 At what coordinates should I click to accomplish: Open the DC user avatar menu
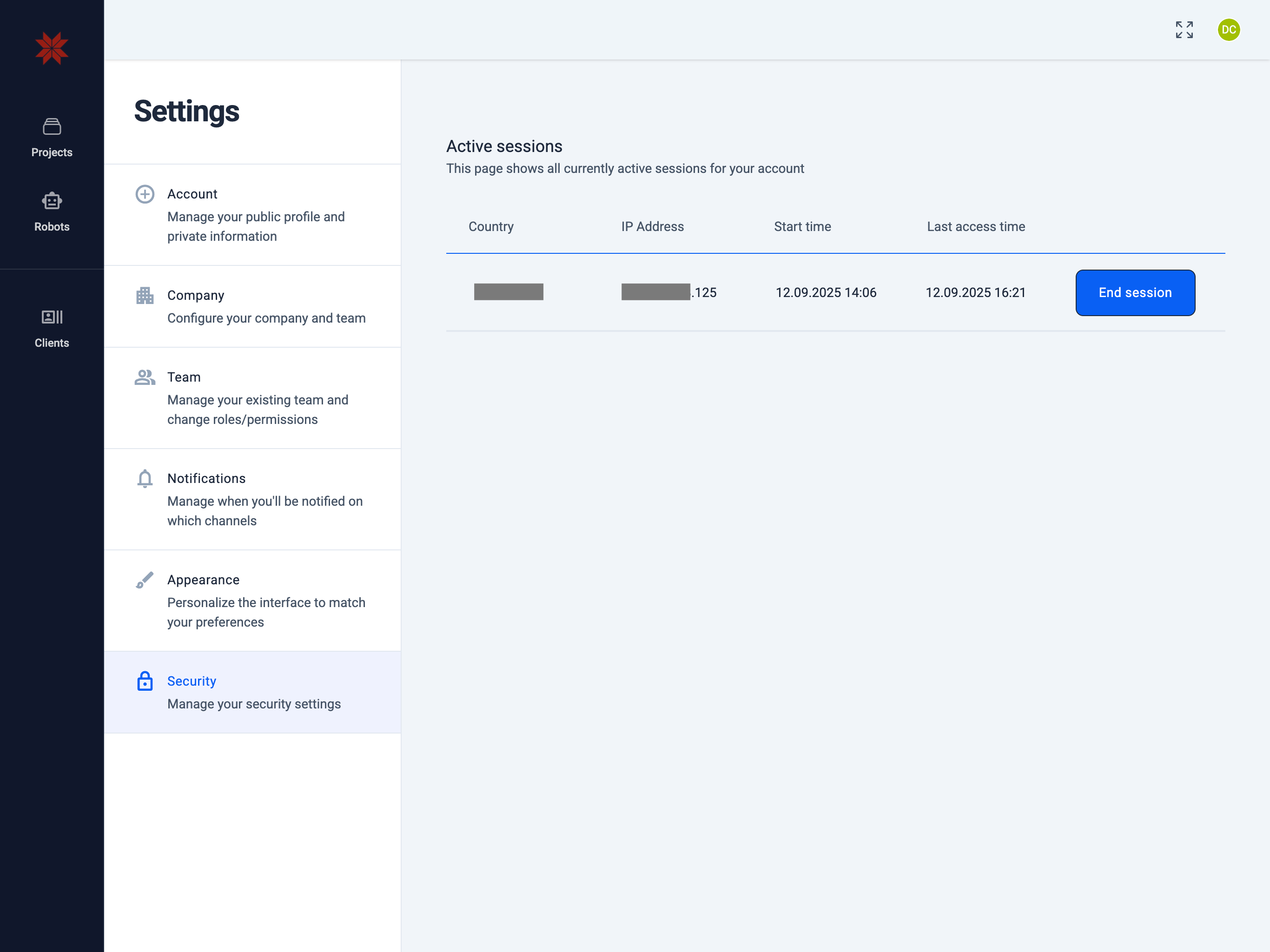(1228, 30)
